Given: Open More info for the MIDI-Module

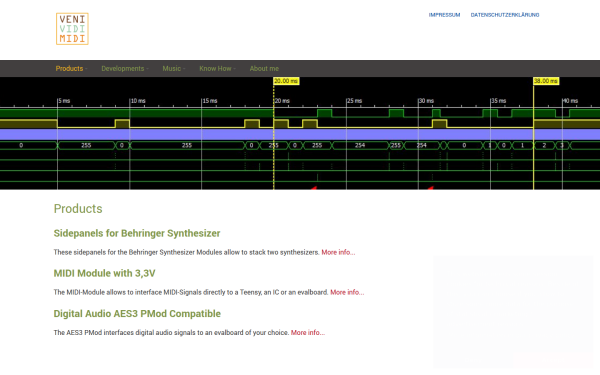Looking at the screenshot, I should 347,292.
